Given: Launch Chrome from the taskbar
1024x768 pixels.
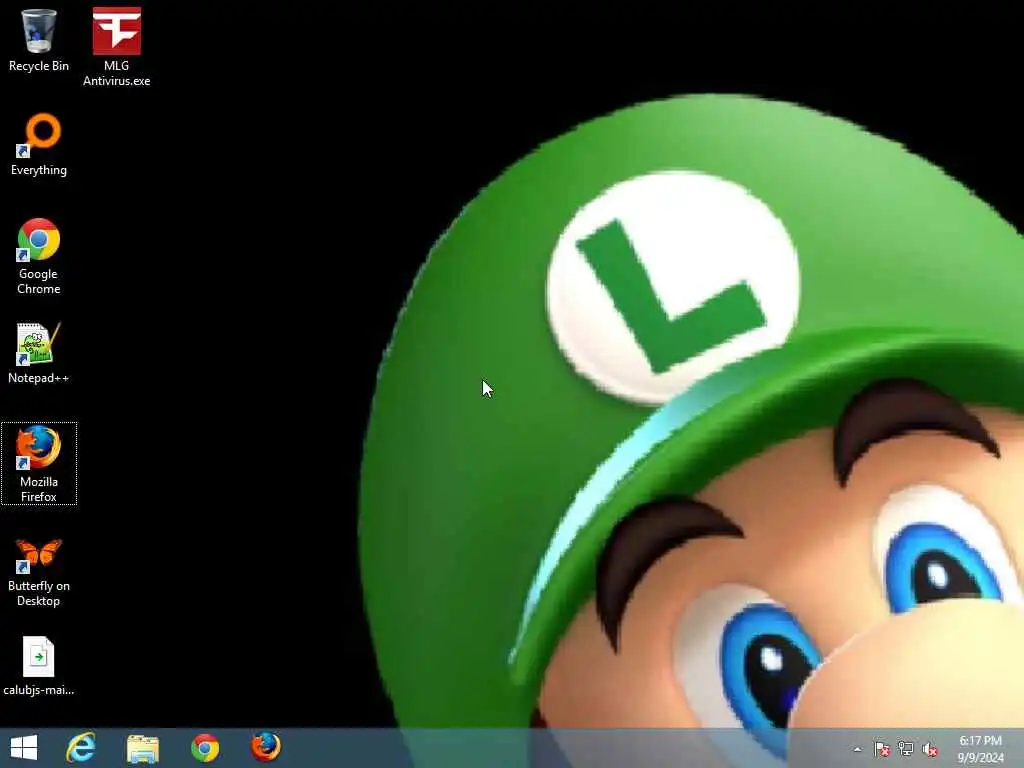Looking at the screenshot, I should 205,748.
